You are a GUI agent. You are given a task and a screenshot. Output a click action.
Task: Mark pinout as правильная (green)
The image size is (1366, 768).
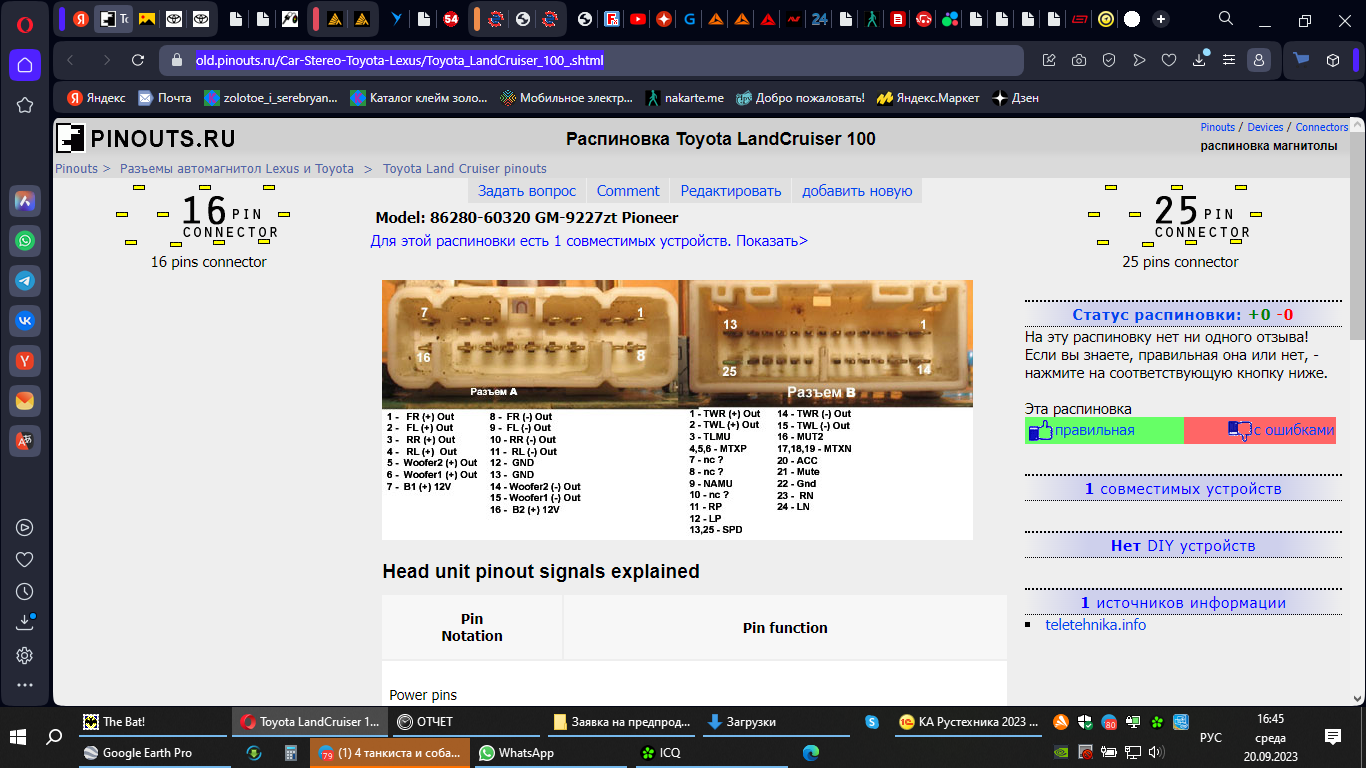tap(1104, 430)
